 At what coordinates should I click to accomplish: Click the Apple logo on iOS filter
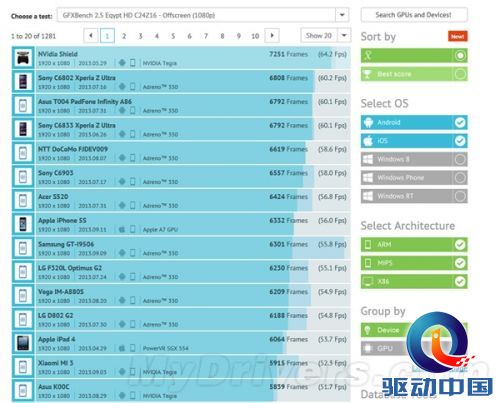368,141
